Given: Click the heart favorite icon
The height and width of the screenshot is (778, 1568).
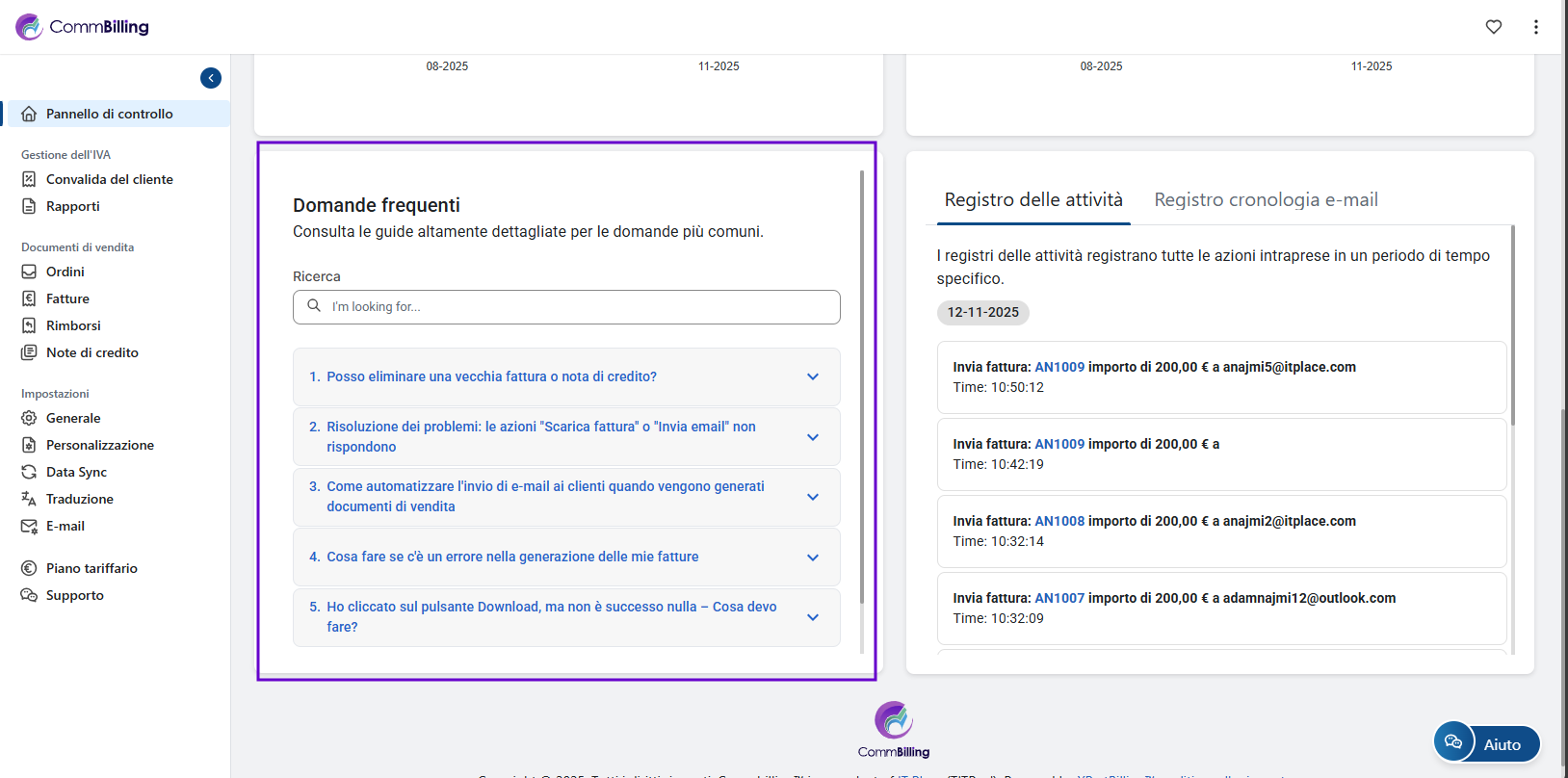Looking at the screenshot, I should pos(1494,27).
